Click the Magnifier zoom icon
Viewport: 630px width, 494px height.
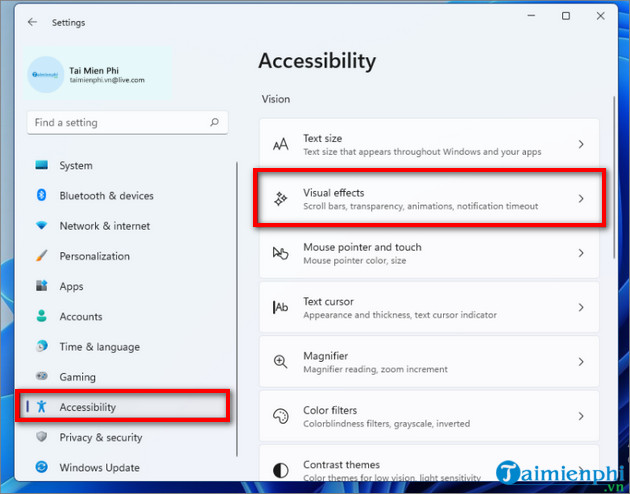(x=280, y=361)
